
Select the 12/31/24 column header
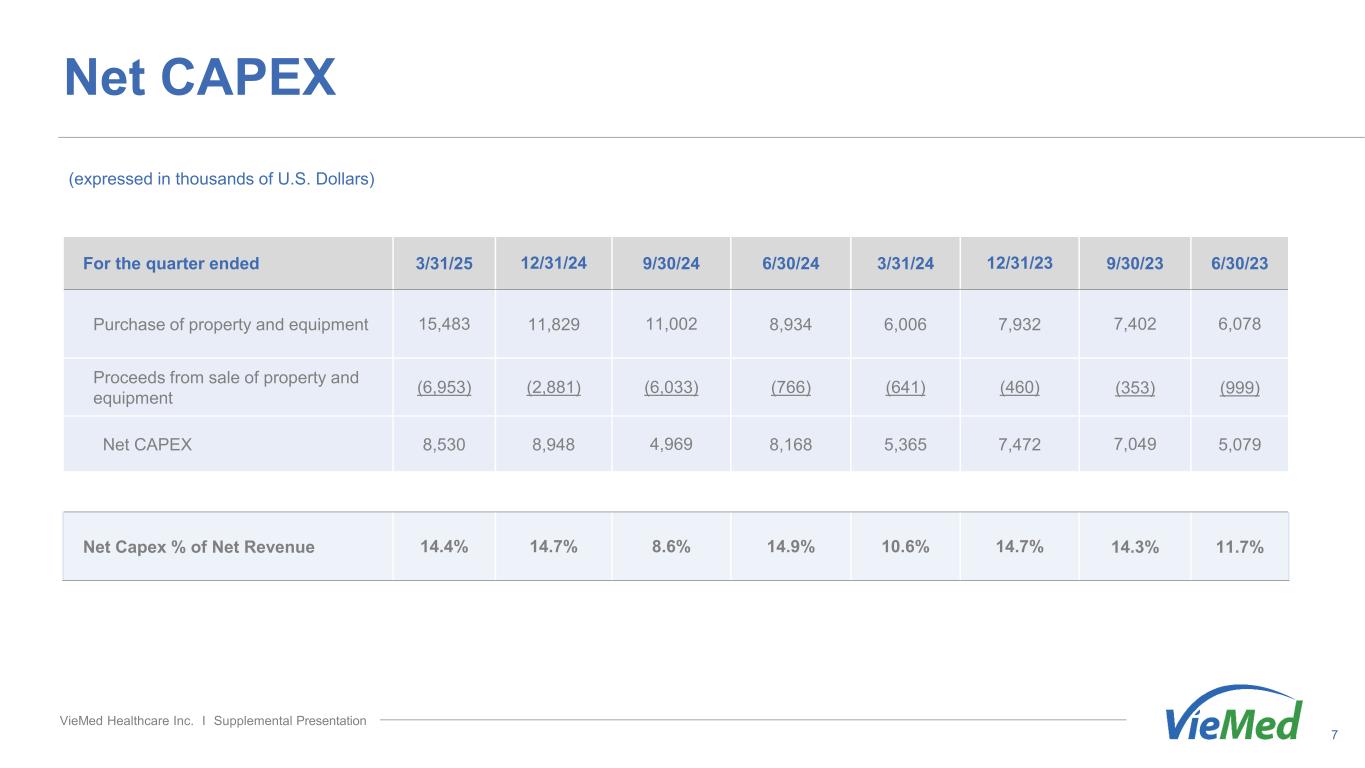point(553,263)
